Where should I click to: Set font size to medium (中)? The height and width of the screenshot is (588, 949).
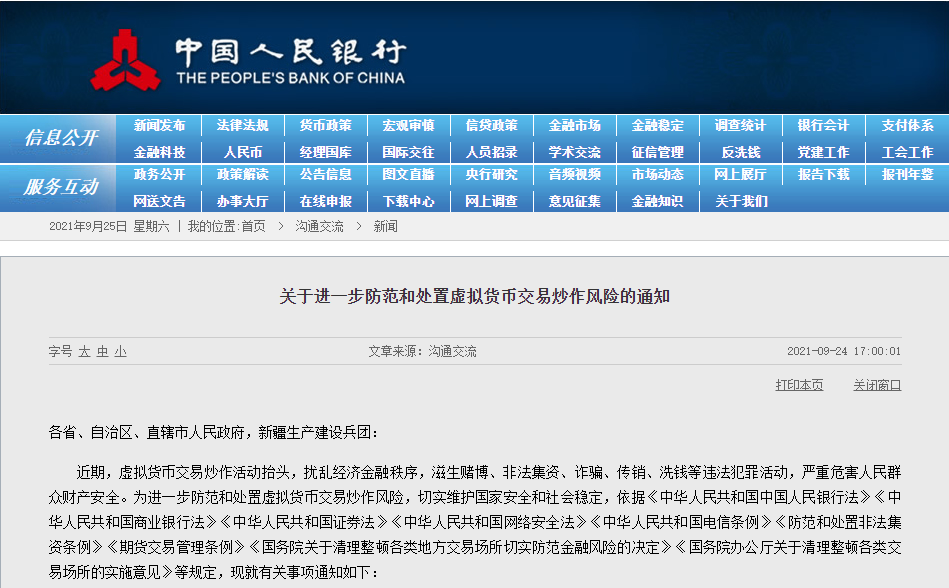102,351
